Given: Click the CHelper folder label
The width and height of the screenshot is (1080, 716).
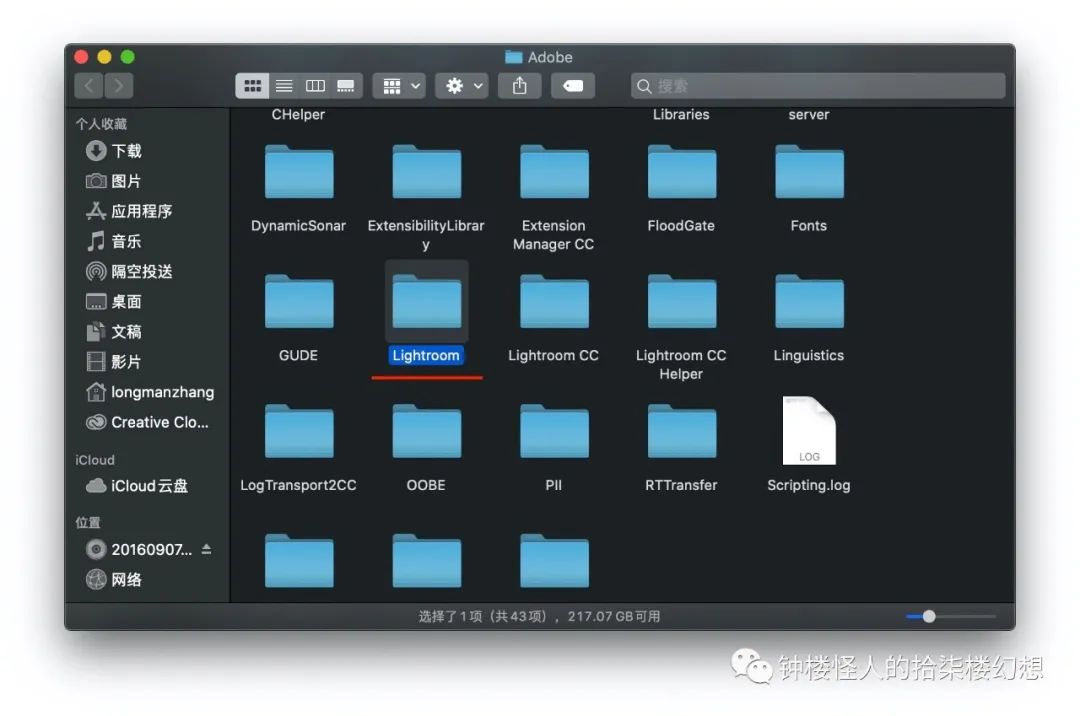Looking at the screenshot, I should [x=298, y=114].
